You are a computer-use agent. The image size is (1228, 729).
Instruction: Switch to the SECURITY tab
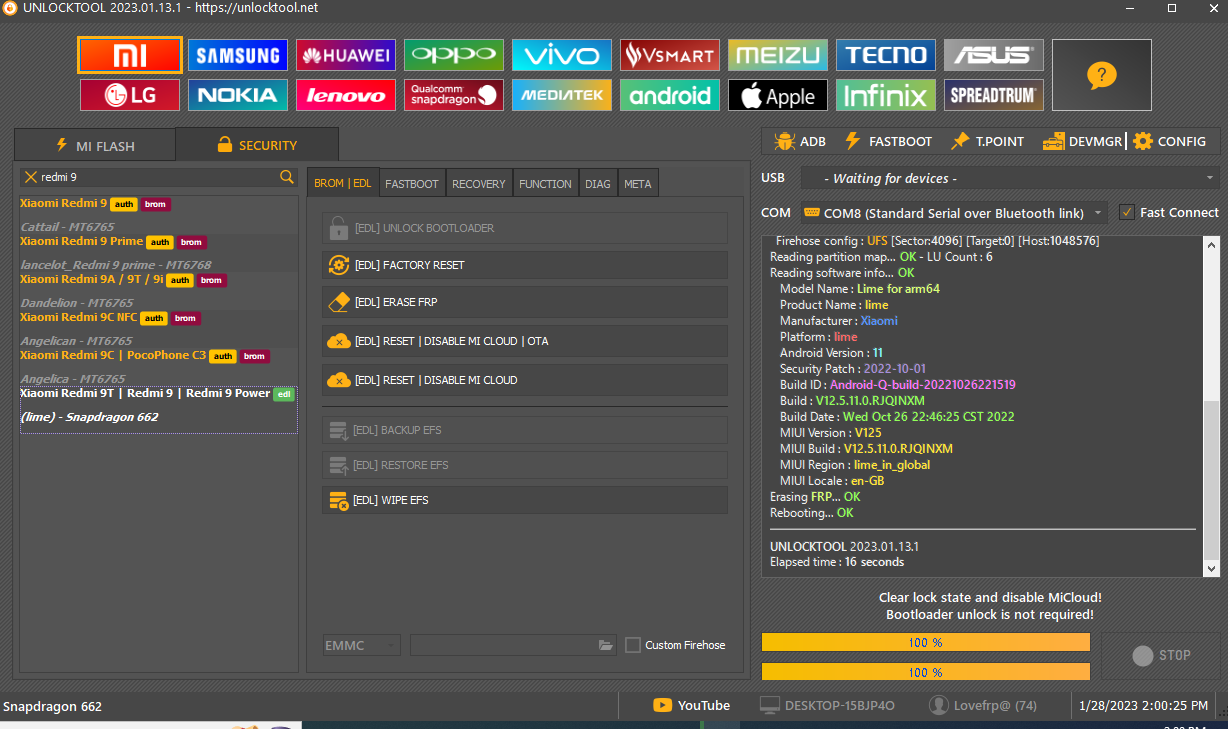click(257, 145)
